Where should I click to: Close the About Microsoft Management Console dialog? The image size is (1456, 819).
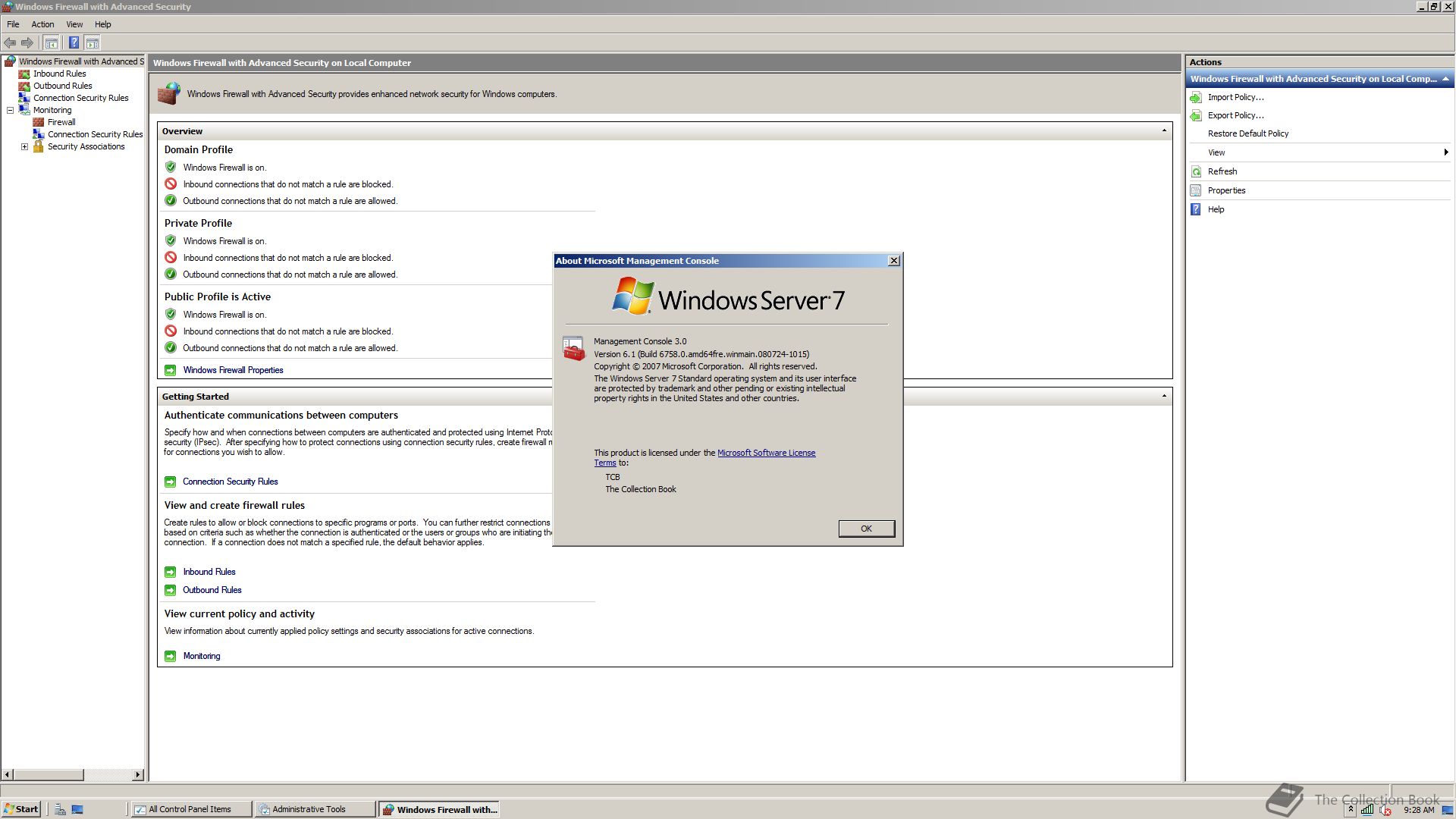click(x=894, y=261)
